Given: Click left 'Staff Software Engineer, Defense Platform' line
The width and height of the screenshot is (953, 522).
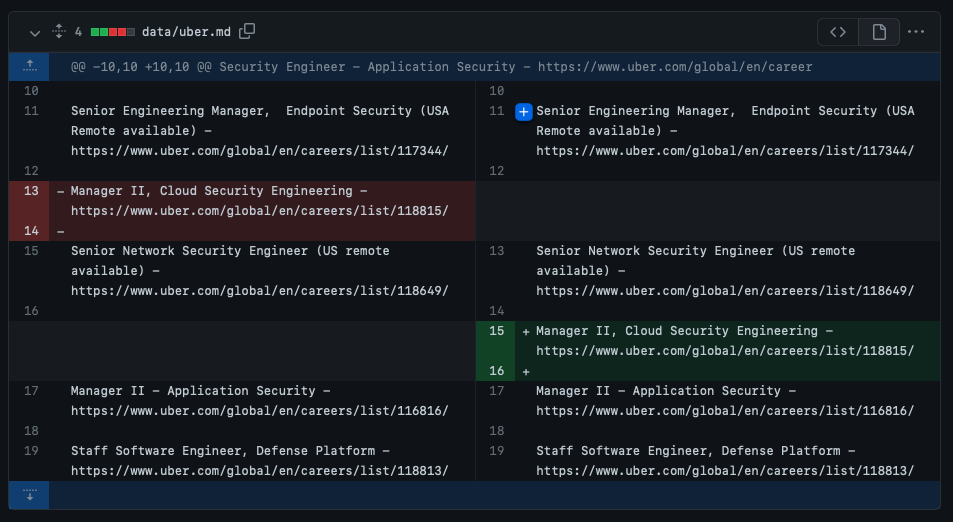Looking at the screenshot, I should pos(260,461).
